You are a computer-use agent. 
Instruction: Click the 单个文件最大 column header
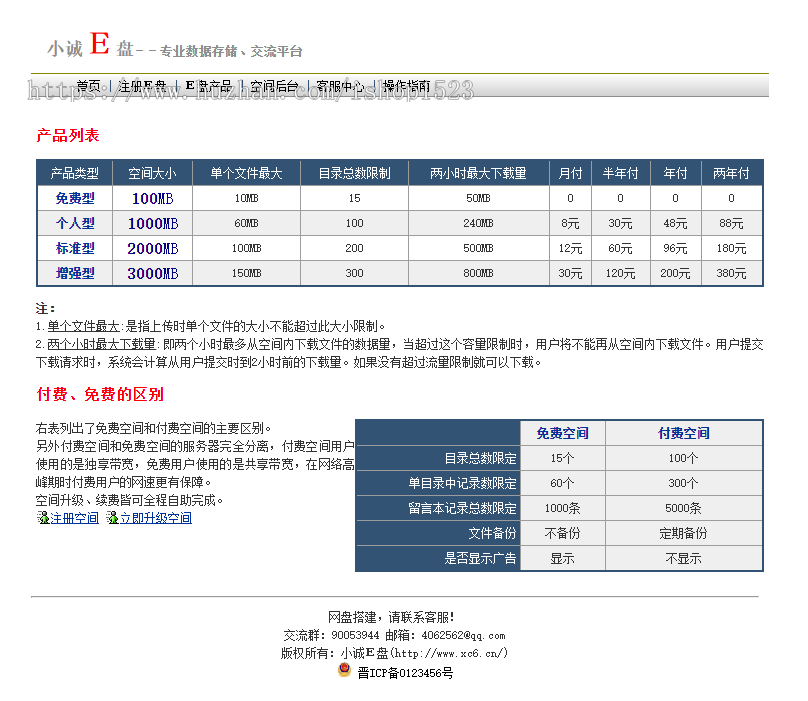click(x=246, y=173)
